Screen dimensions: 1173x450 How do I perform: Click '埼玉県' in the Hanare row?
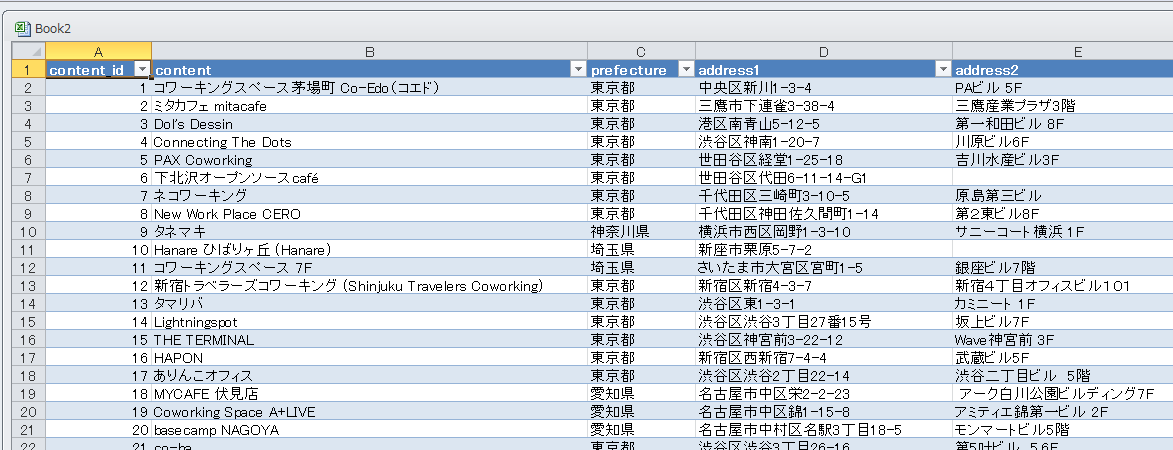(x=641, y=249)
